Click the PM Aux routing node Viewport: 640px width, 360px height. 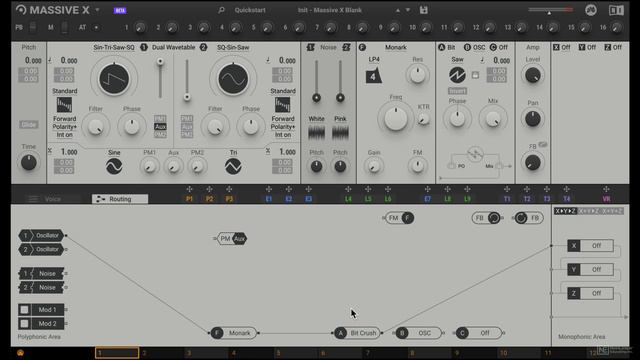click(x=231, y=238)
